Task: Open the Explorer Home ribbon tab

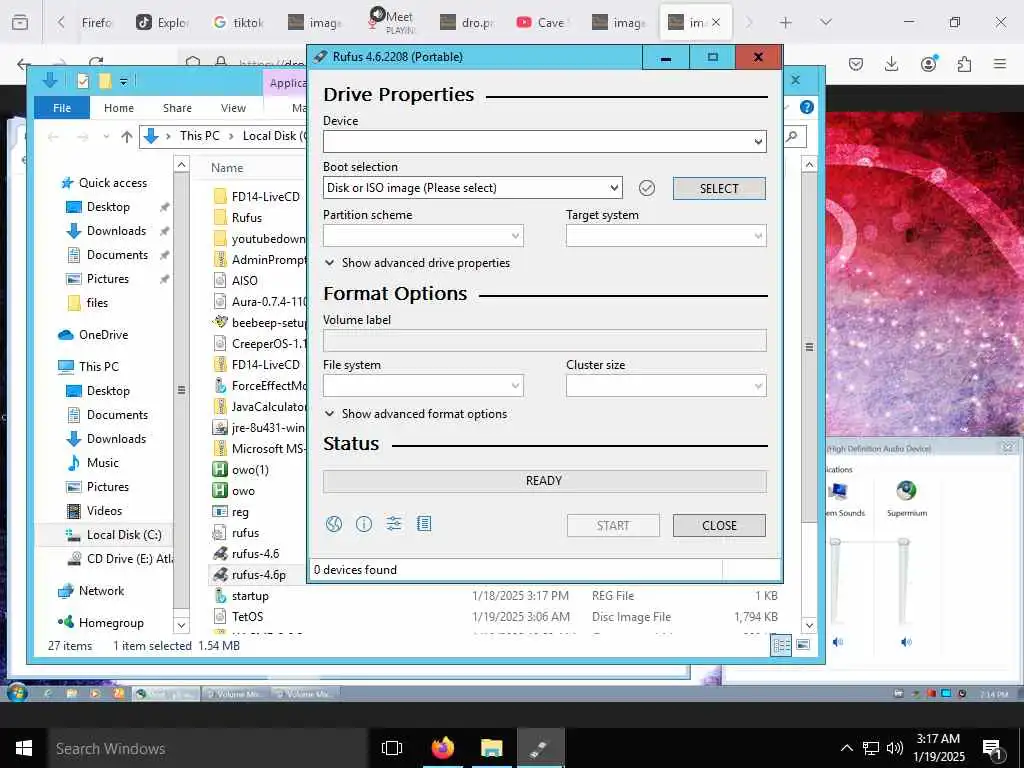Action: click(119, 108)
